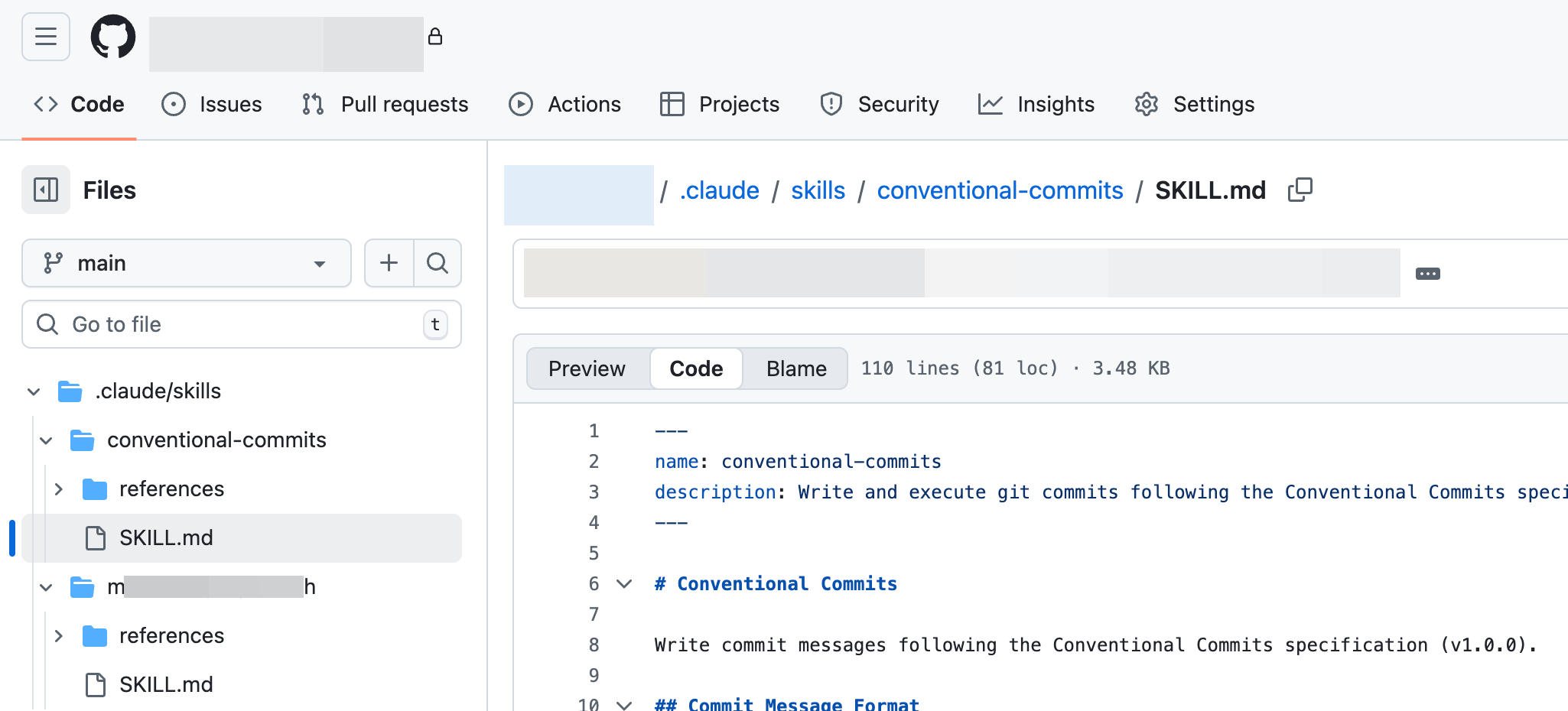This screenshot has height=711, width=1568.
Task: Collapse the Files tree side panel
Action: coord(46,190)
